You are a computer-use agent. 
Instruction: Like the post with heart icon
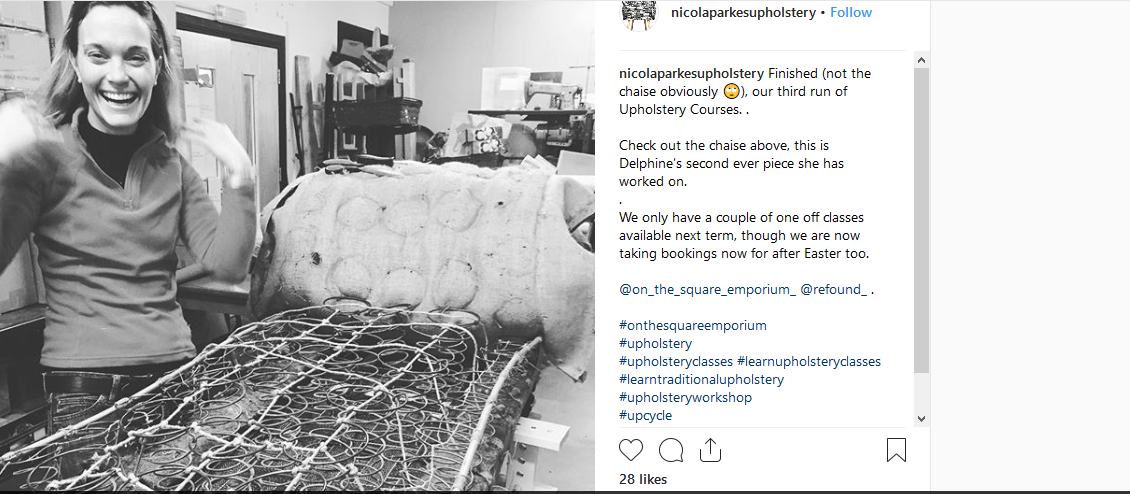pos(631,450)
